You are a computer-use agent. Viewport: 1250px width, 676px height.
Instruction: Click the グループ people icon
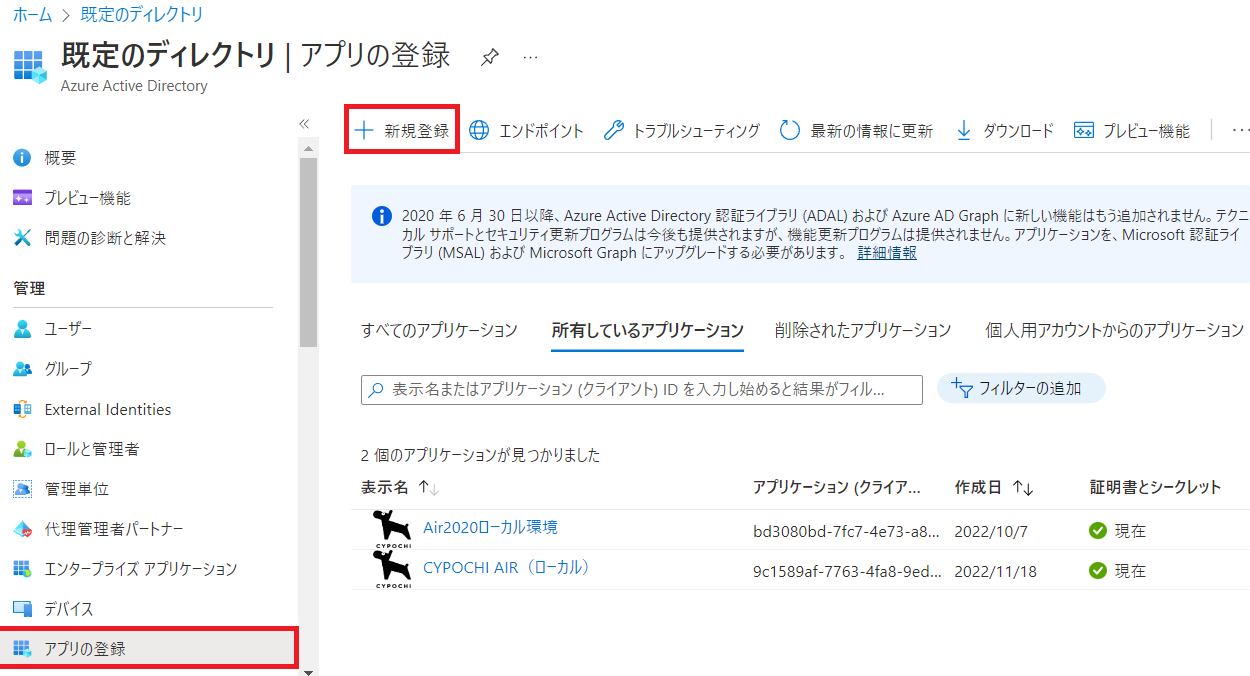click(22, 369)
